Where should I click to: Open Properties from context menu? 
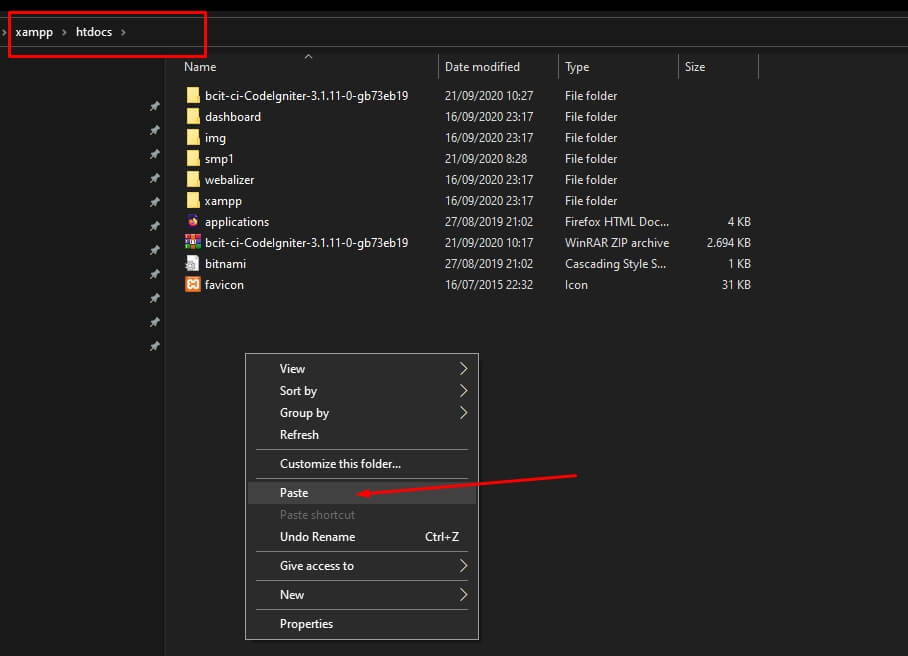[x=306, y=624]
